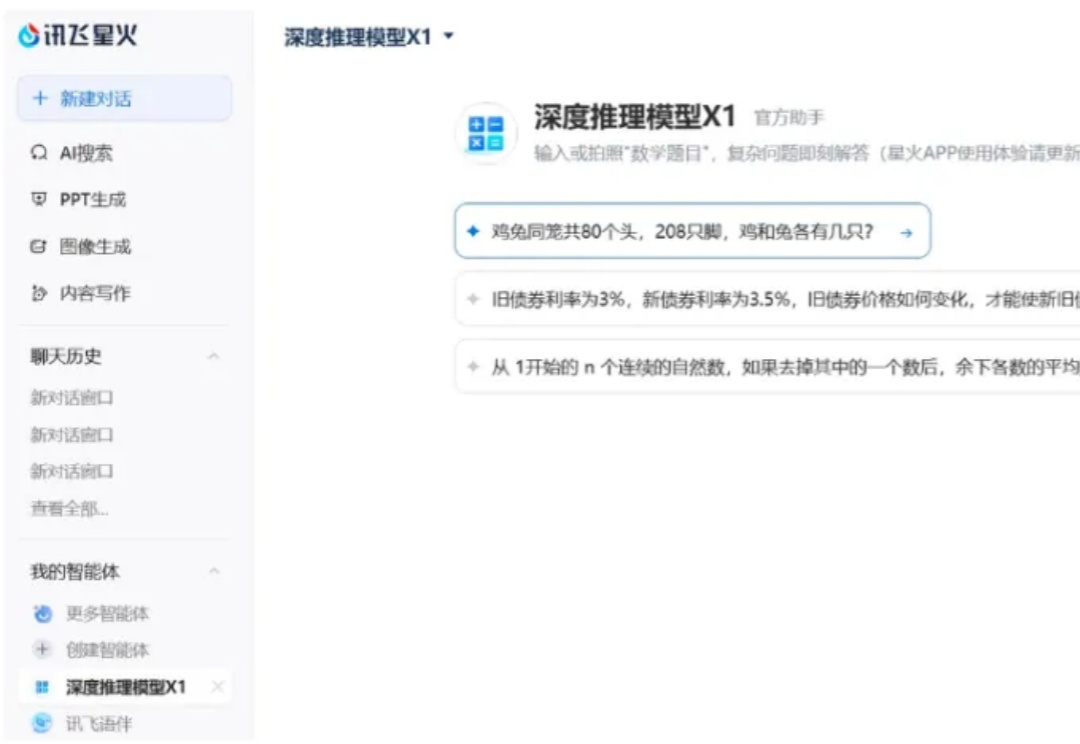1080x744 pixels.
Task: Click the 讯飞语伴 avatar icon
Action: pyautogui.click(x=43, y=723)
